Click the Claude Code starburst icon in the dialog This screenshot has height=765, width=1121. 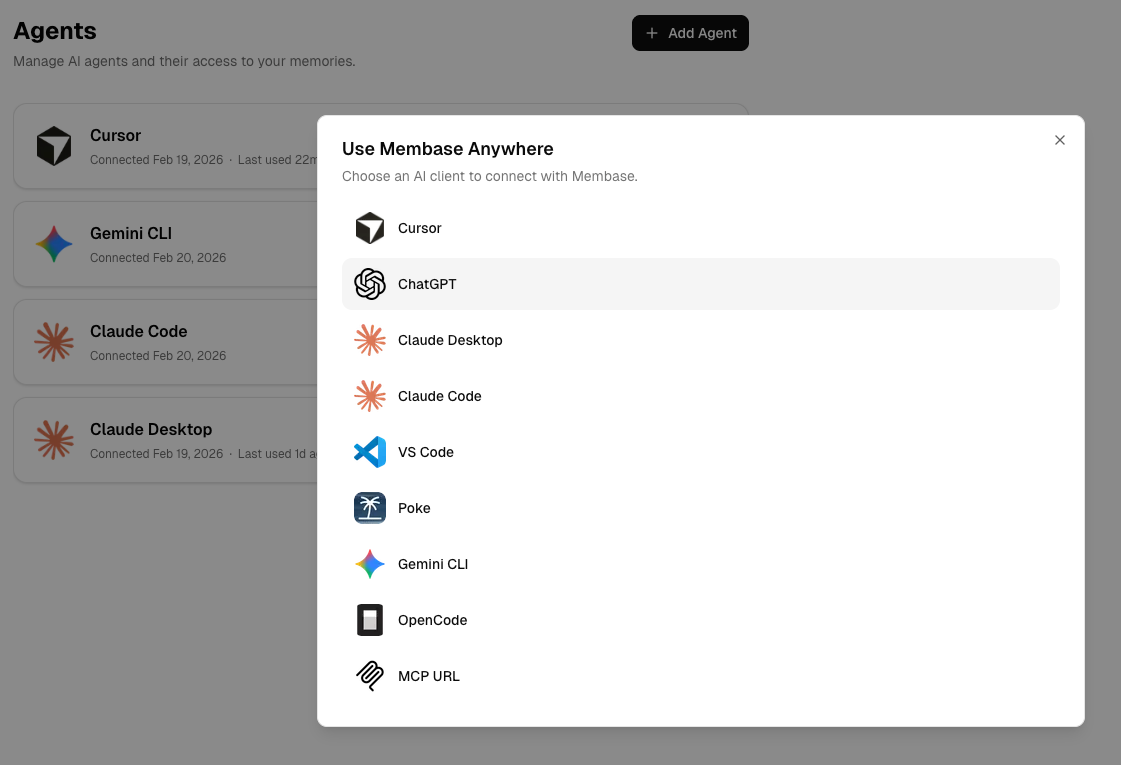pos(370,396)
